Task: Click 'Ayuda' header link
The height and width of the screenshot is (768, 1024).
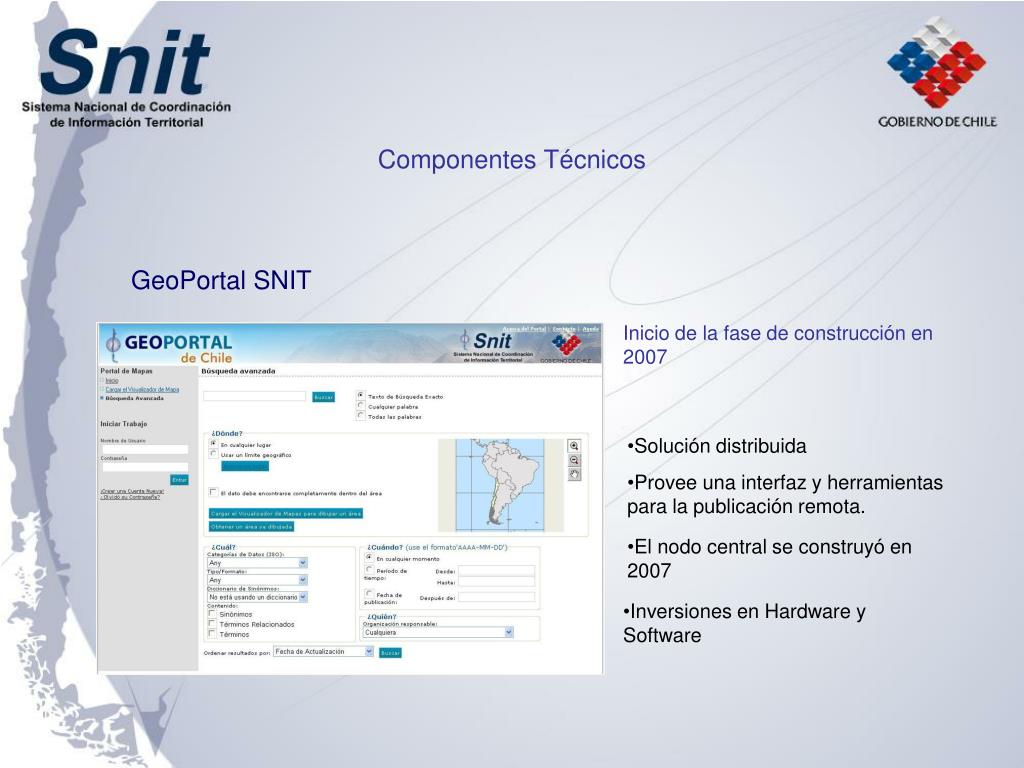Action: [591, 328]
